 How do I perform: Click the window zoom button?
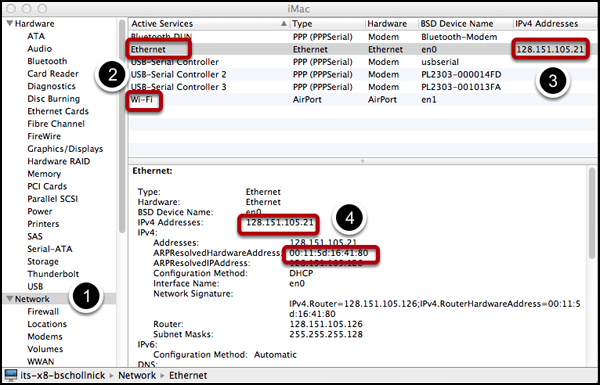click(x=42, y=8)
